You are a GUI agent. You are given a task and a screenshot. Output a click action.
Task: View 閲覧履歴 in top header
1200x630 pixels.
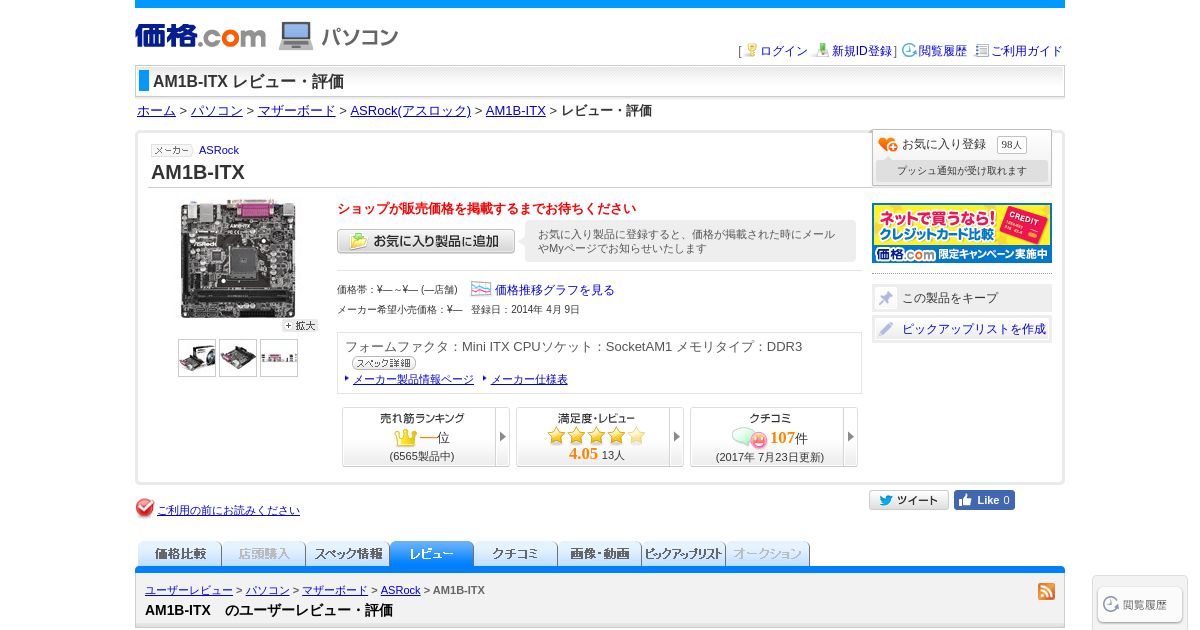click(x=943, y=51)
